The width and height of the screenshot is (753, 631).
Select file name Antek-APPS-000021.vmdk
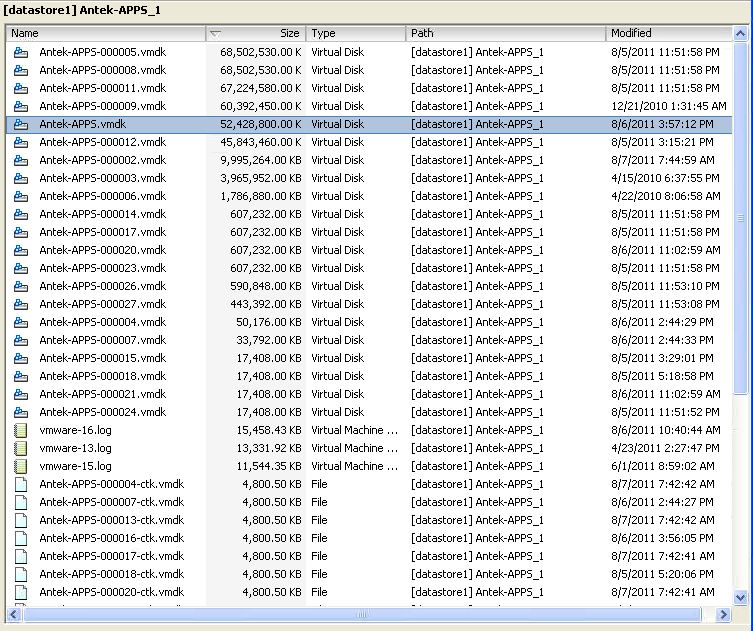[103, 394]
